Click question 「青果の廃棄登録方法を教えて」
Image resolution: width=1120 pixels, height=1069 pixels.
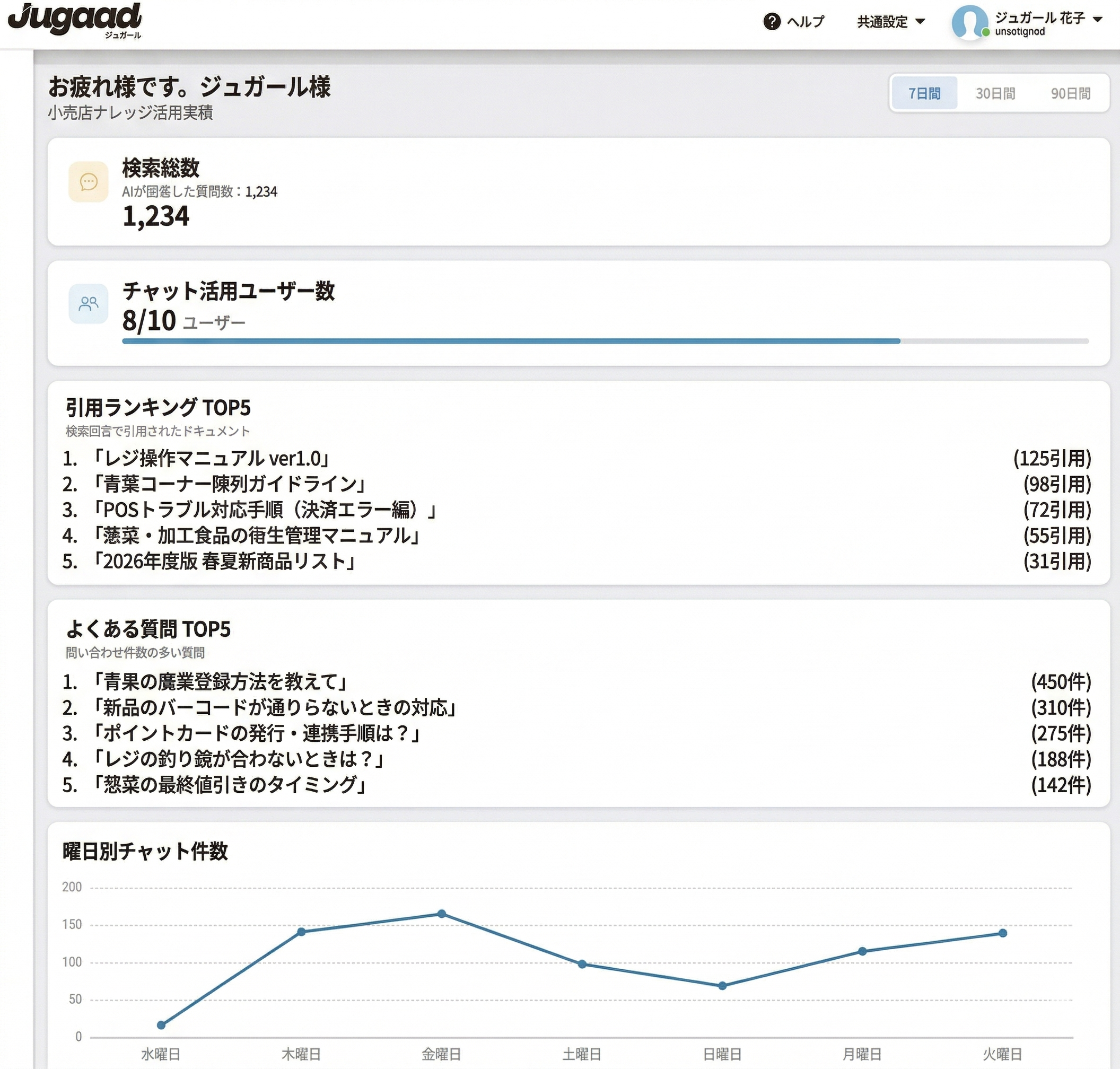pos(220,681)
